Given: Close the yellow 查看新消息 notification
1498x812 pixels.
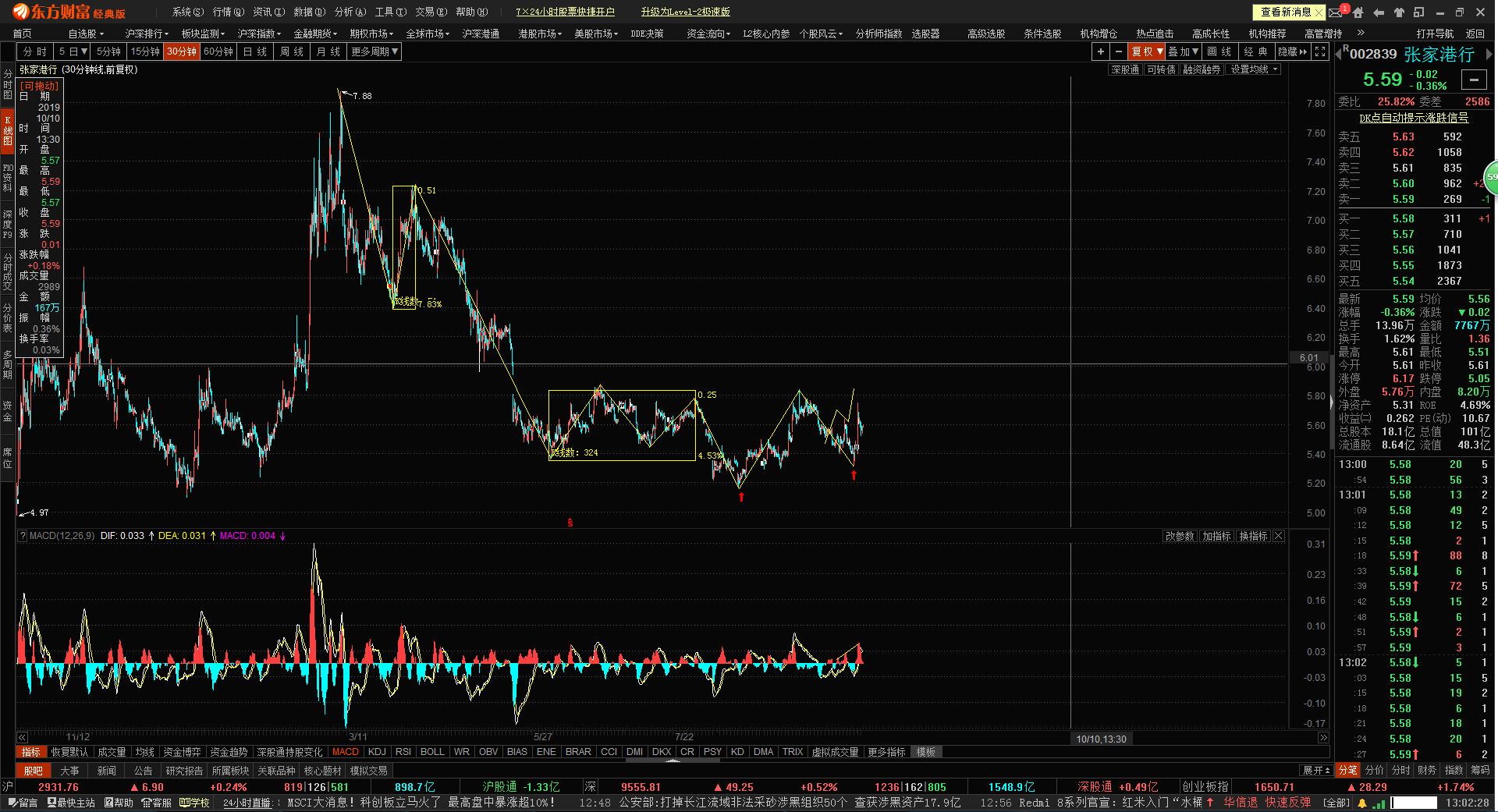Looking at the screenshot, I should point(1318,12).
